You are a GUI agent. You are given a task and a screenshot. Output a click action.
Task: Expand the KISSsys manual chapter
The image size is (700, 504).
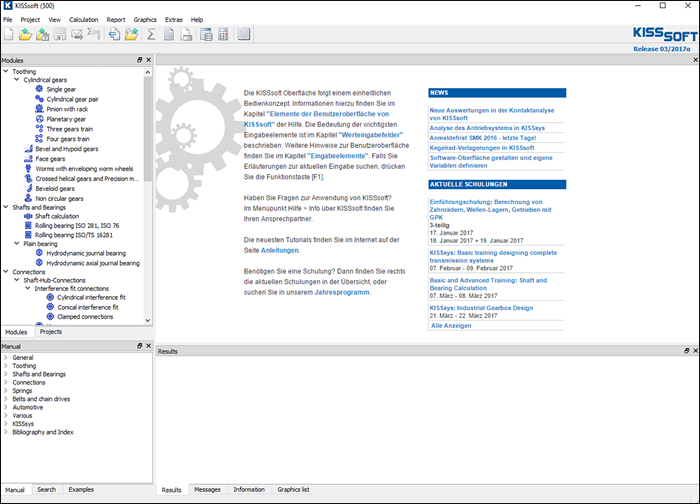pos(6,424)
